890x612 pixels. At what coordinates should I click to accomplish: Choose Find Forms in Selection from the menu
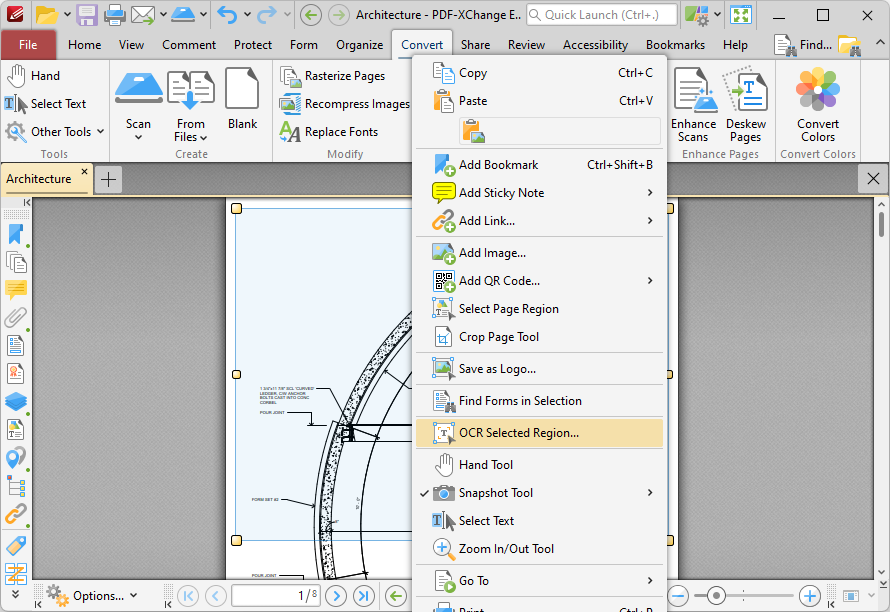(x=539, y=401)
